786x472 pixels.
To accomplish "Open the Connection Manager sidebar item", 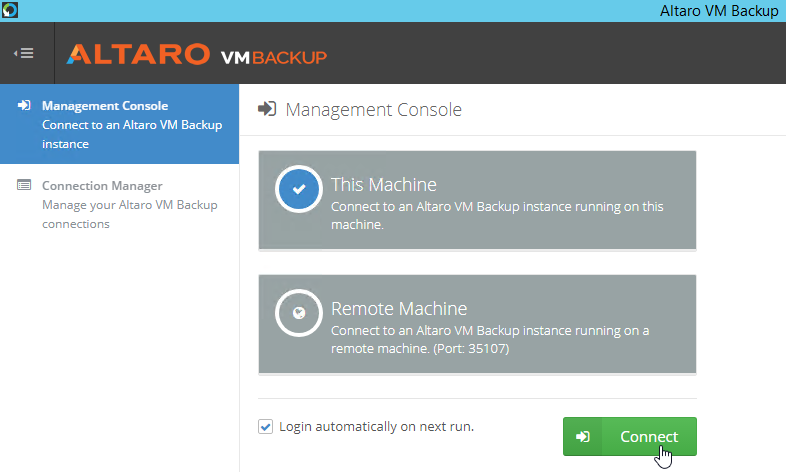I will pyautogui.click(x=119, y=204).
